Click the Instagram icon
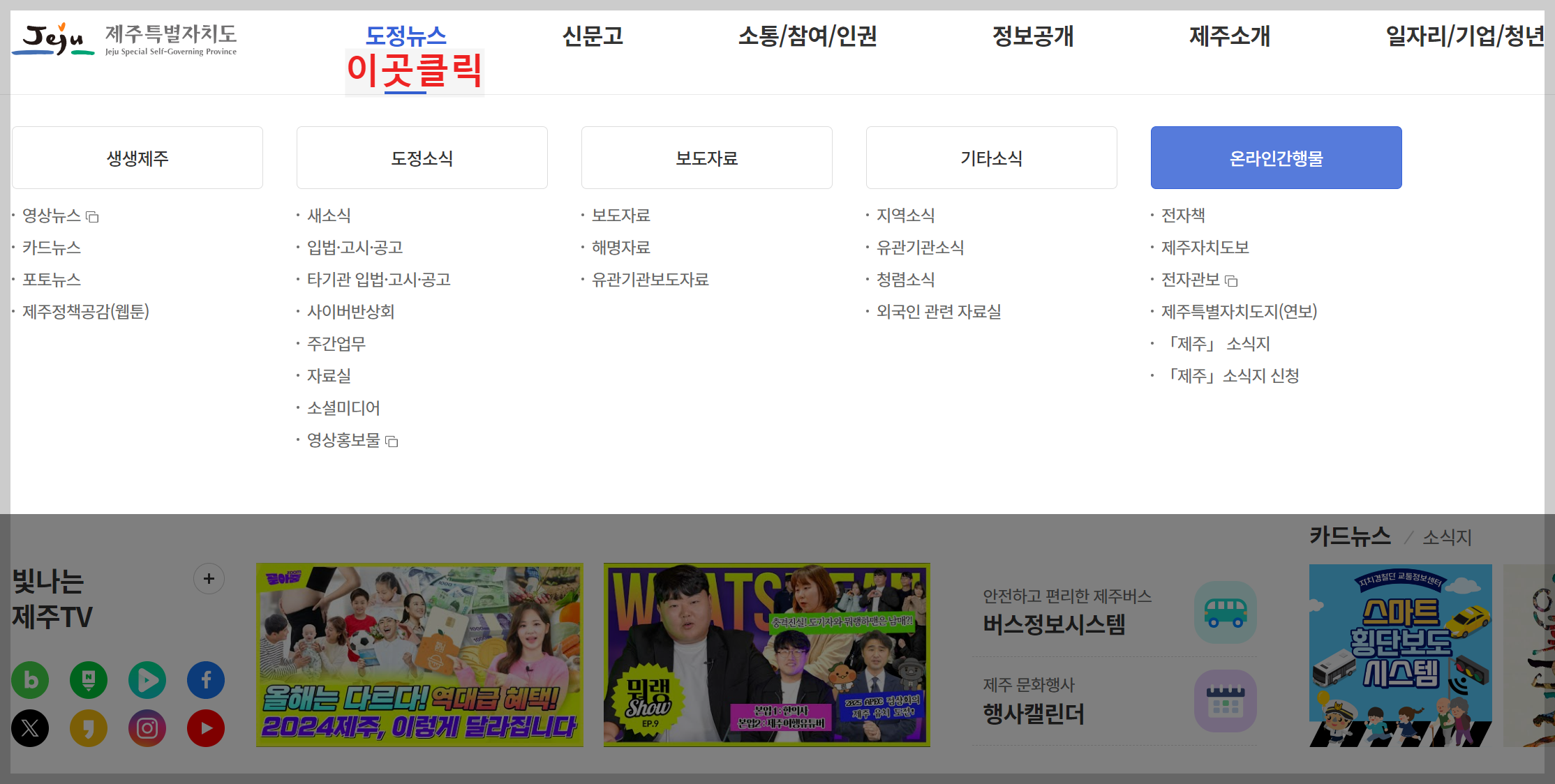The height and width of the screenshot is (784, 1555). [x=147, y=728]
